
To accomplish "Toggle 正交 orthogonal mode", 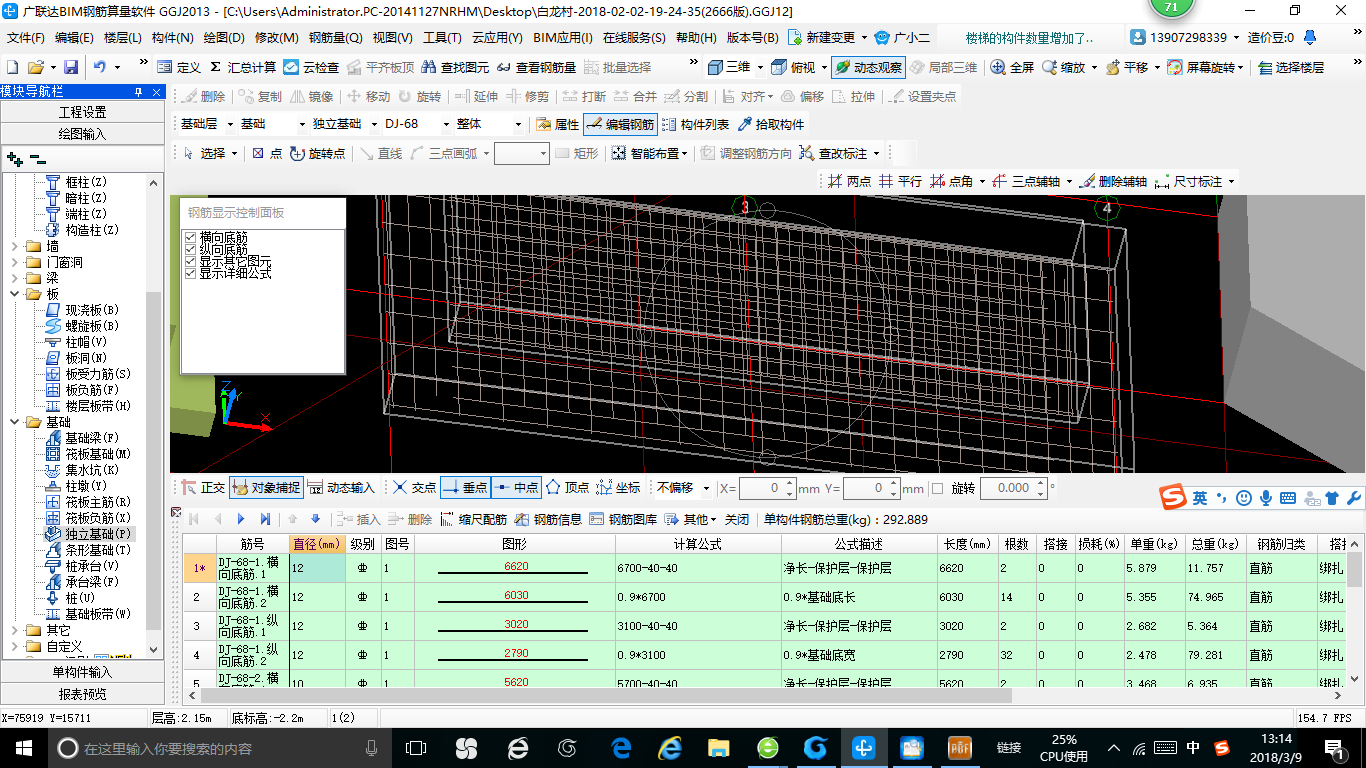I will [203, 487].
